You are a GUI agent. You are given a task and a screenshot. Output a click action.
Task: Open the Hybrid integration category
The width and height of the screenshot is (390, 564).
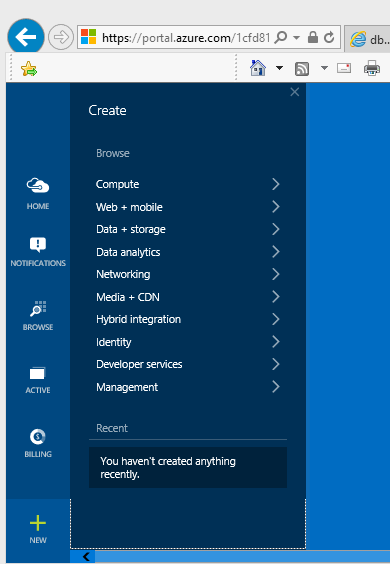click(188, 319)
